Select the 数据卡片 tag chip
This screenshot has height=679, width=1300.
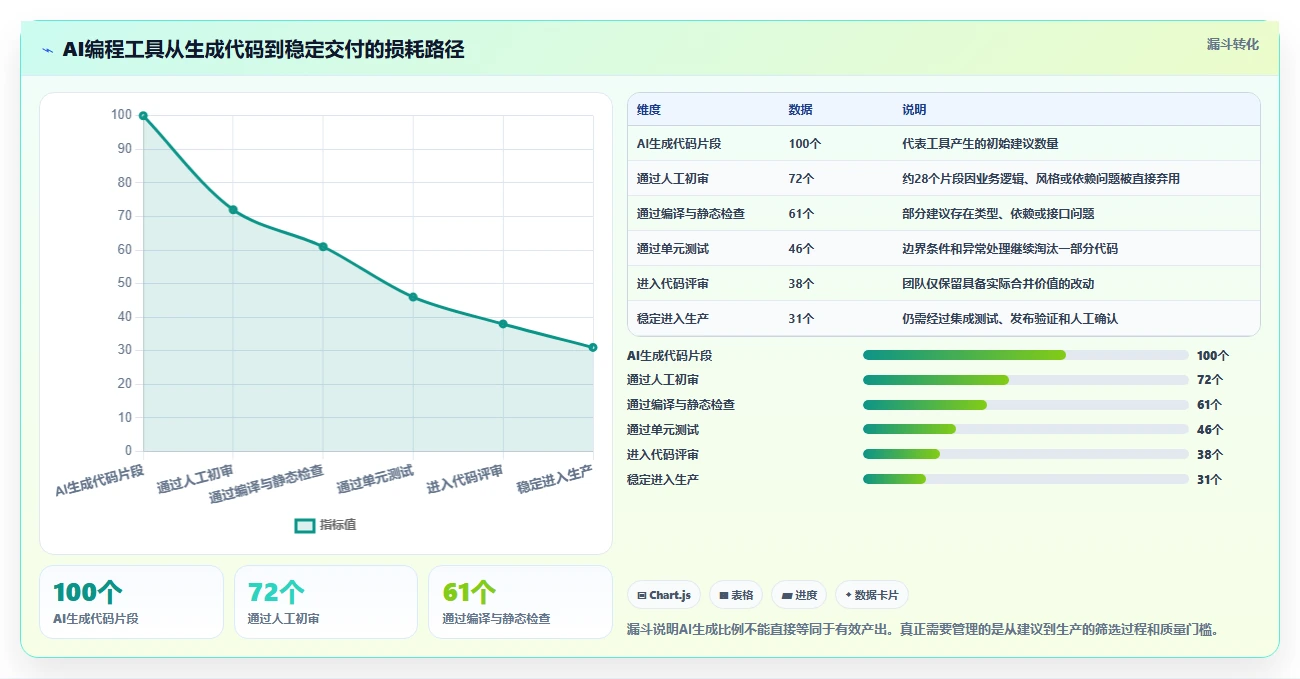[x=872, y=595]
